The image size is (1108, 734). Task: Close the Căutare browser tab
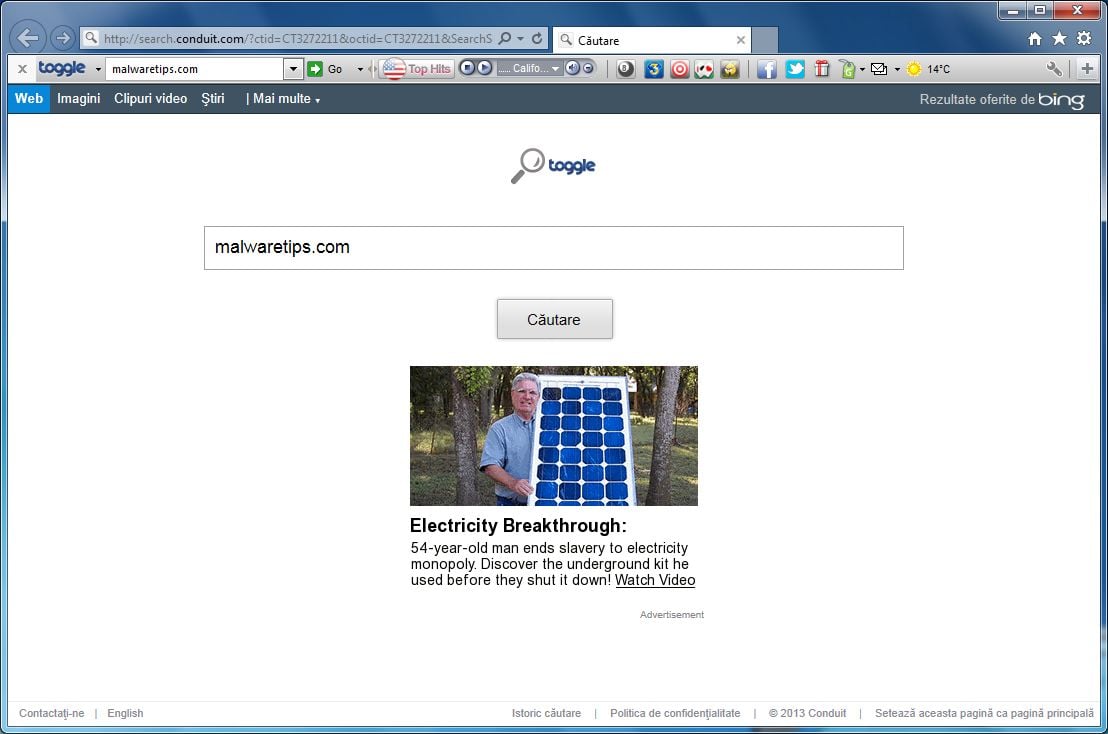coord(741,40)
